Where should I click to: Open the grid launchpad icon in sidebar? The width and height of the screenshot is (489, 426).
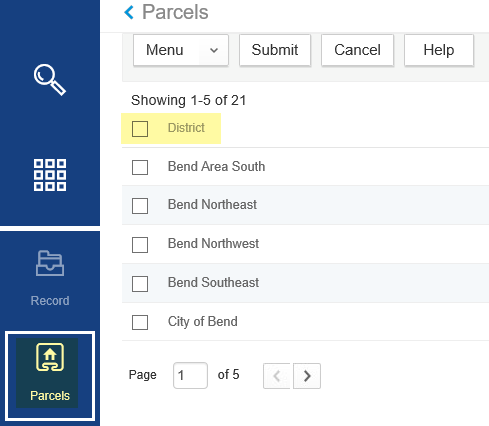coord(50,175)
